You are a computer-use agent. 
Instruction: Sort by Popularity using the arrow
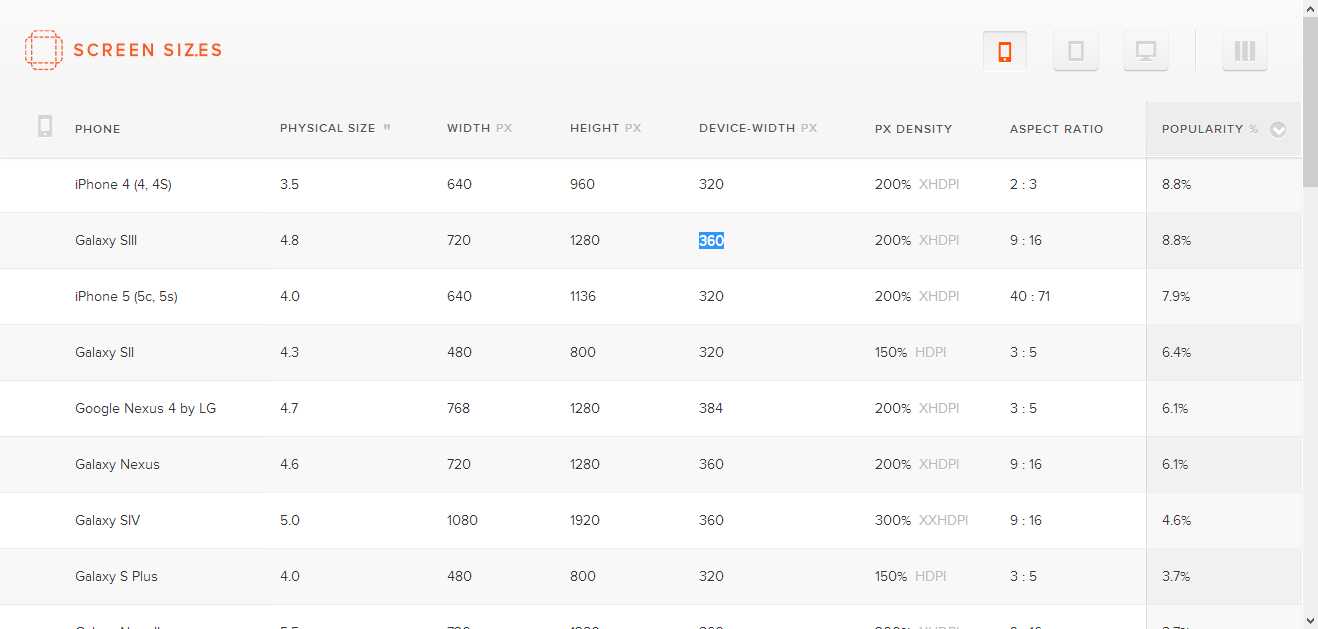coord(1278,129)
